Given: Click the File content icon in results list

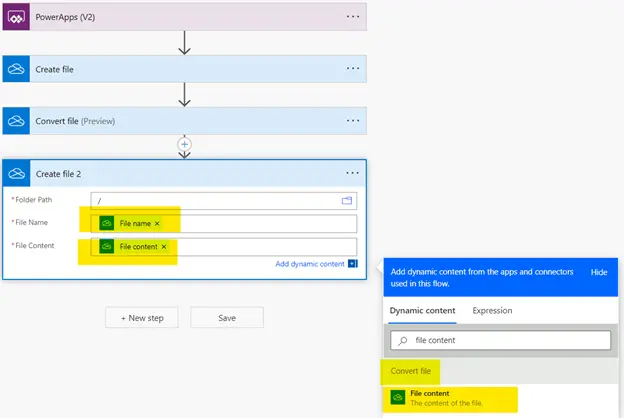Looking at the screenshot, I should (x=398, y=398).
